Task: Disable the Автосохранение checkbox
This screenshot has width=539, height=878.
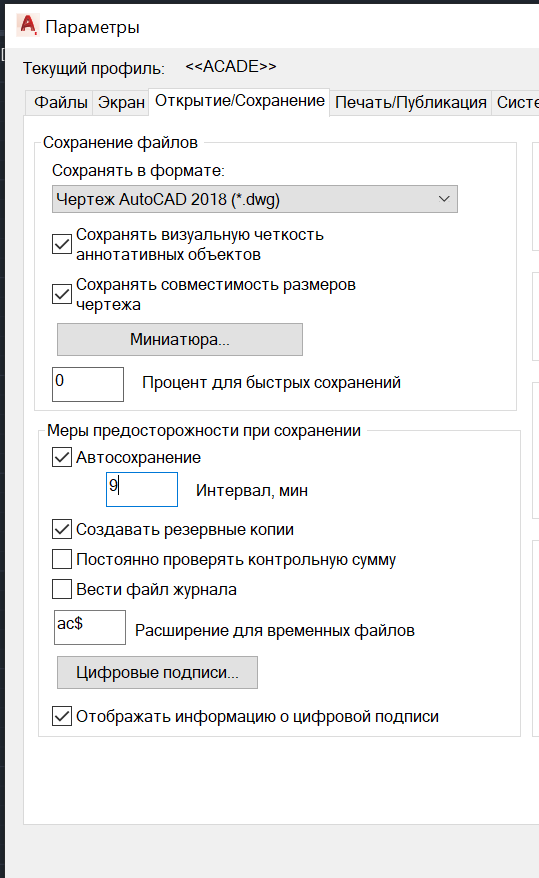Action: click(x=62, y=457)
